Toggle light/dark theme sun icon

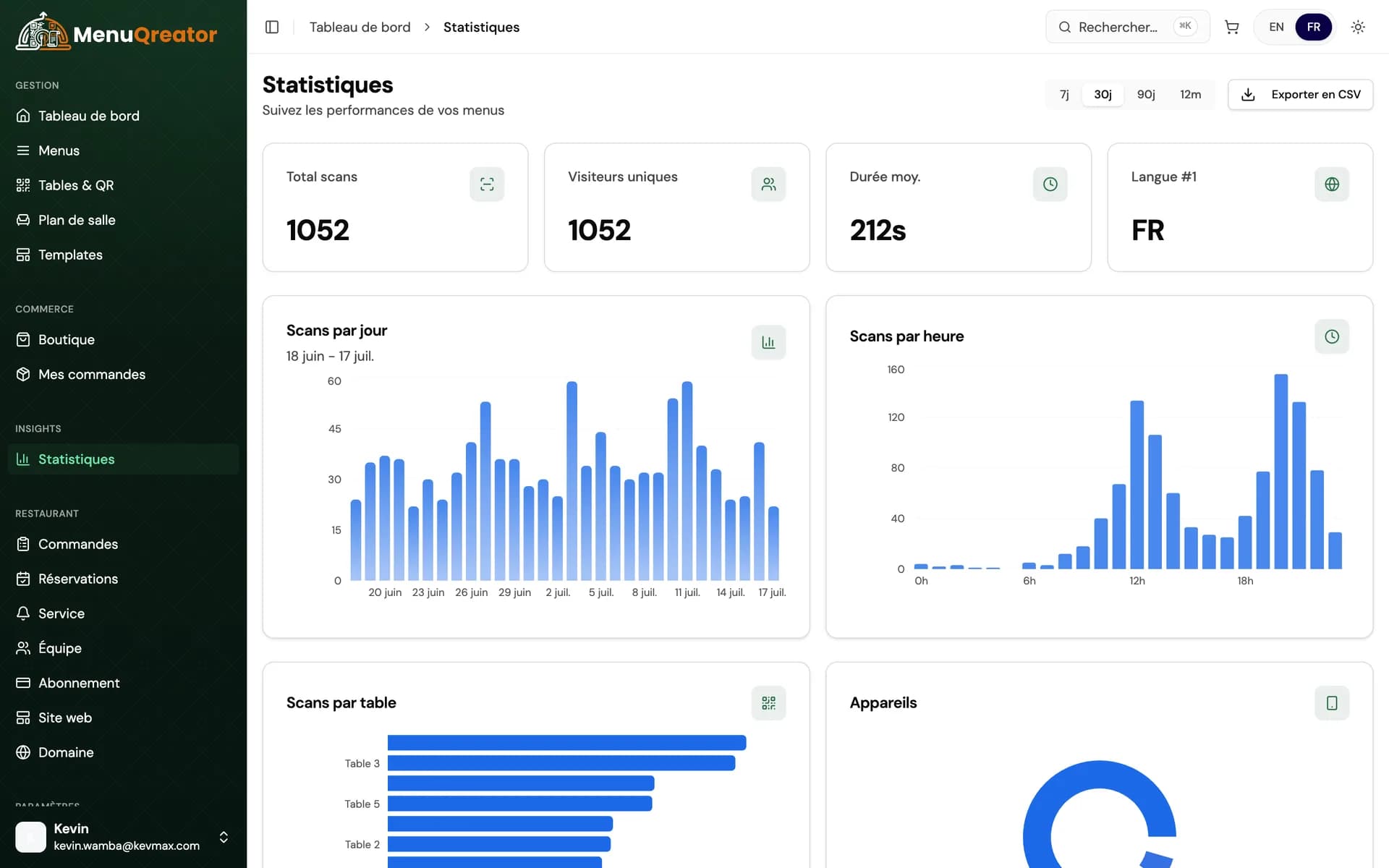click(1358, 27)
